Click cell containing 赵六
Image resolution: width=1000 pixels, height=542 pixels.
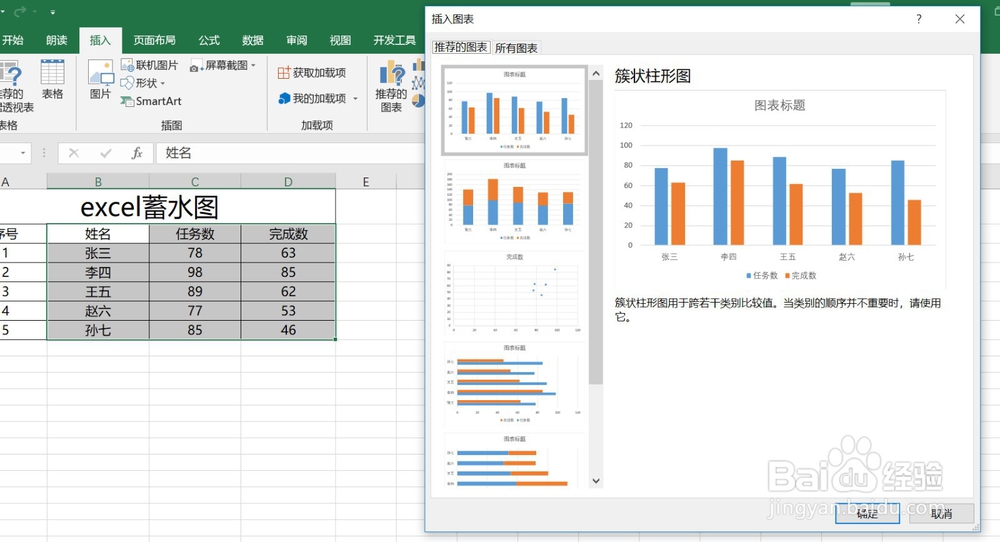coord(98,311)
